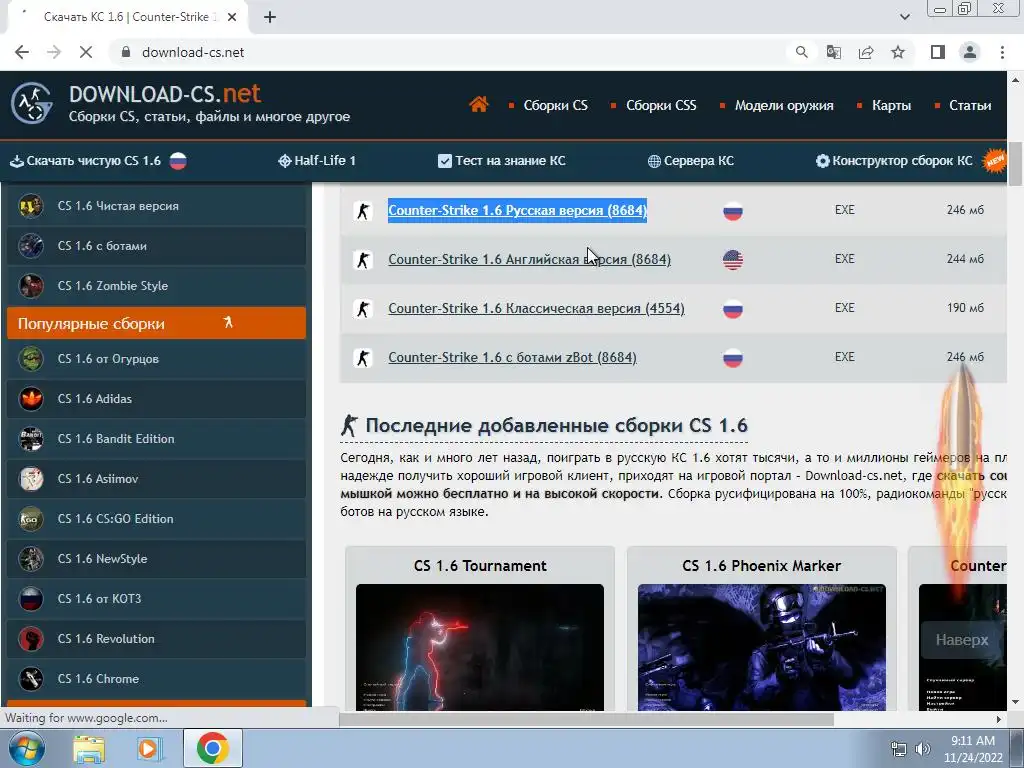This screenshot has height=768, width=1024.
Task: Click the vertical page scrollbar thumb
Action: [1015, 163]
